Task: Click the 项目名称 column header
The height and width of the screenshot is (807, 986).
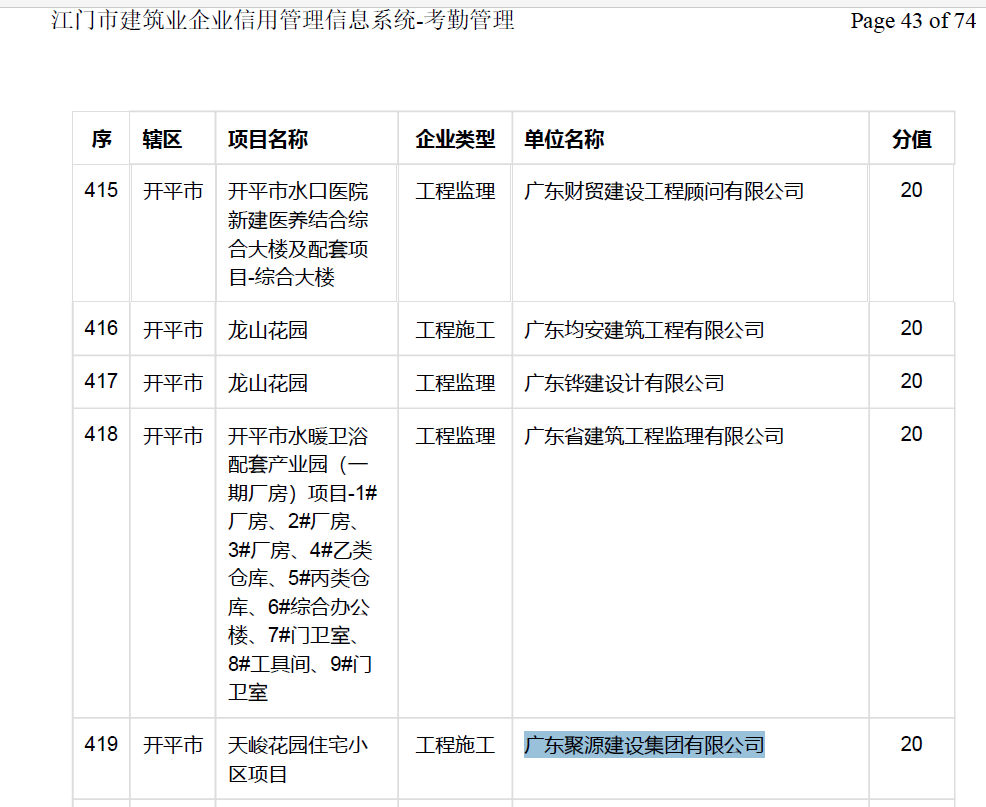Action: tap(268, 139)
